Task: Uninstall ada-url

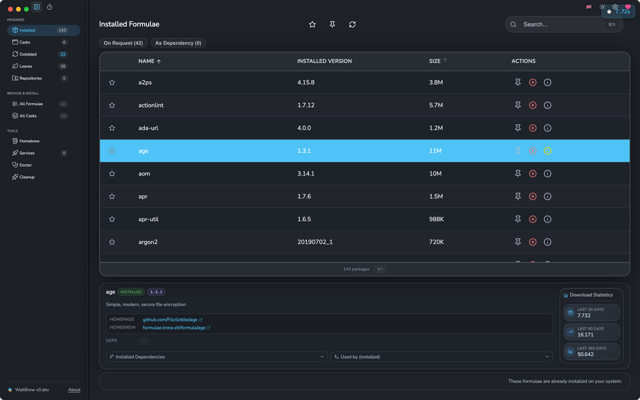Action: click(x=533, y=128)
